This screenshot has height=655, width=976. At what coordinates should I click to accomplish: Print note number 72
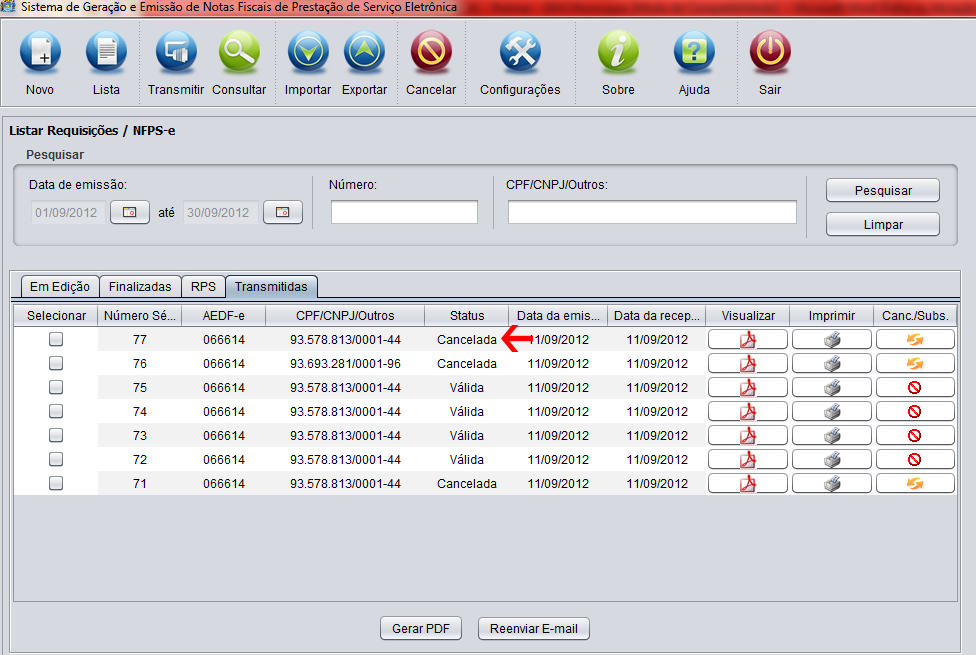coord(832,459)
